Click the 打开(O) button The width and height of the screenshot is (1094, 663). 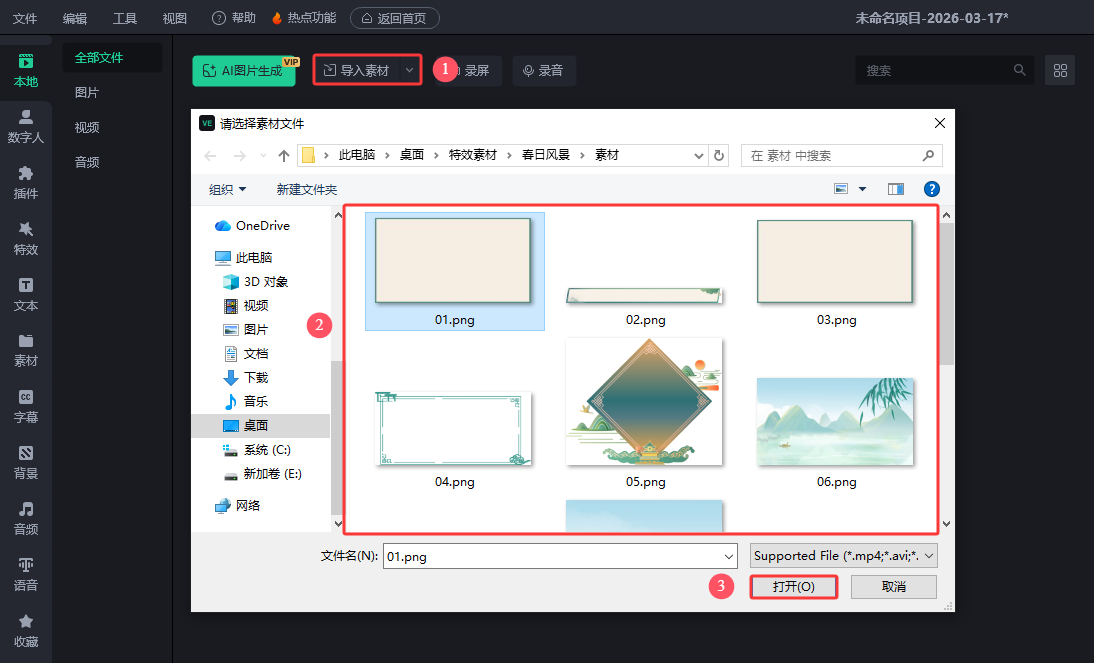click(x=793, y=586)
